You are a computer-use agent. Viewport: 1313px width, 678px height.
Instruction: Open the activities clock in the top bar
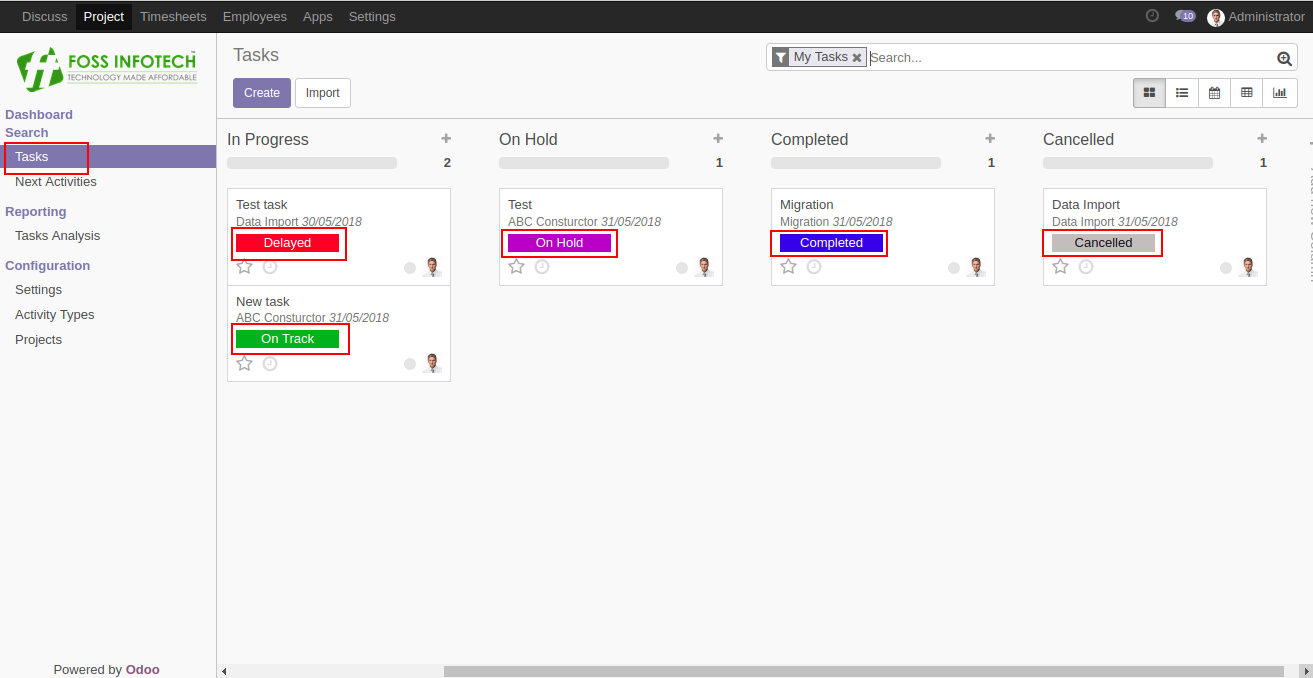[x=1152, y=16]
